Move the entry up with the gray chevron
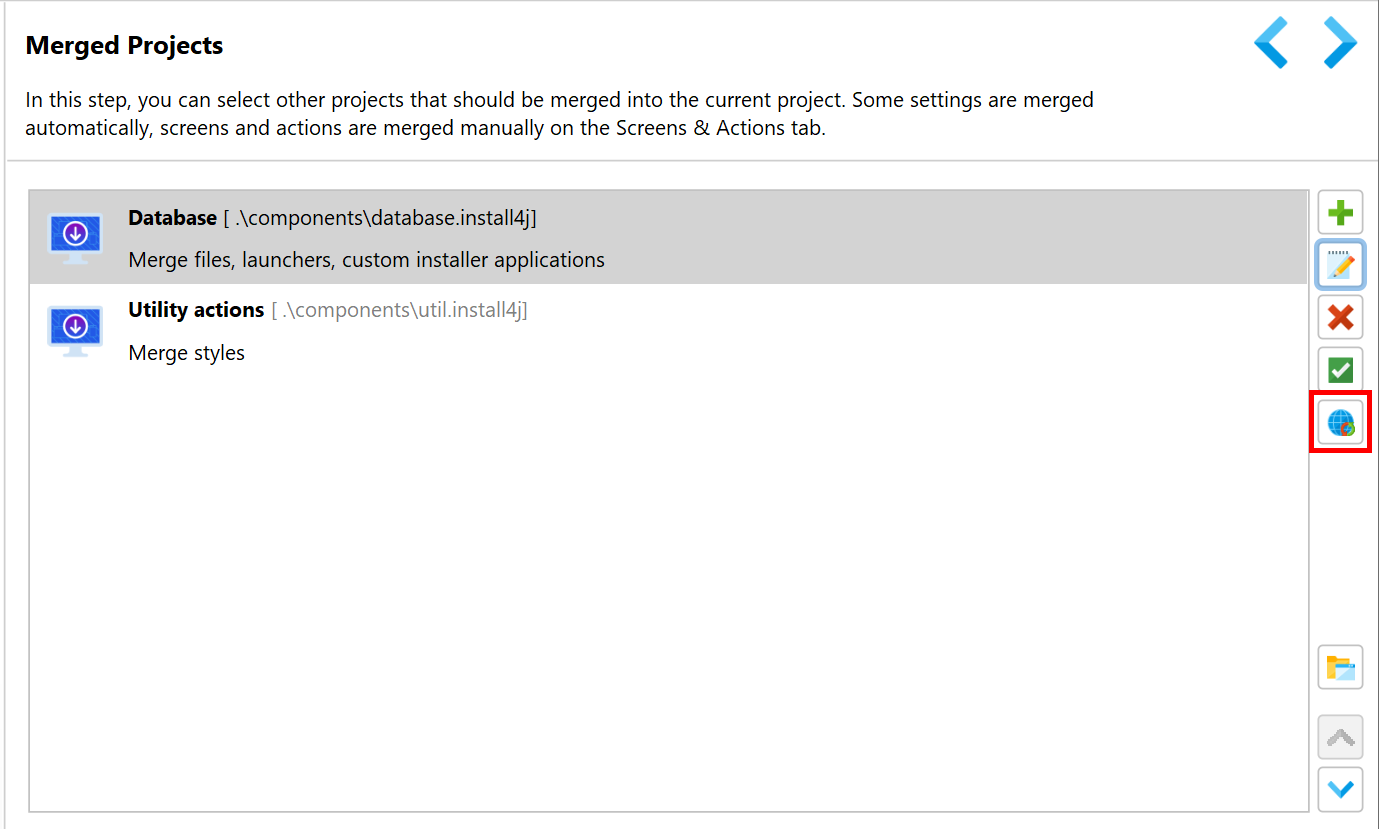 tap(1340, 738)
